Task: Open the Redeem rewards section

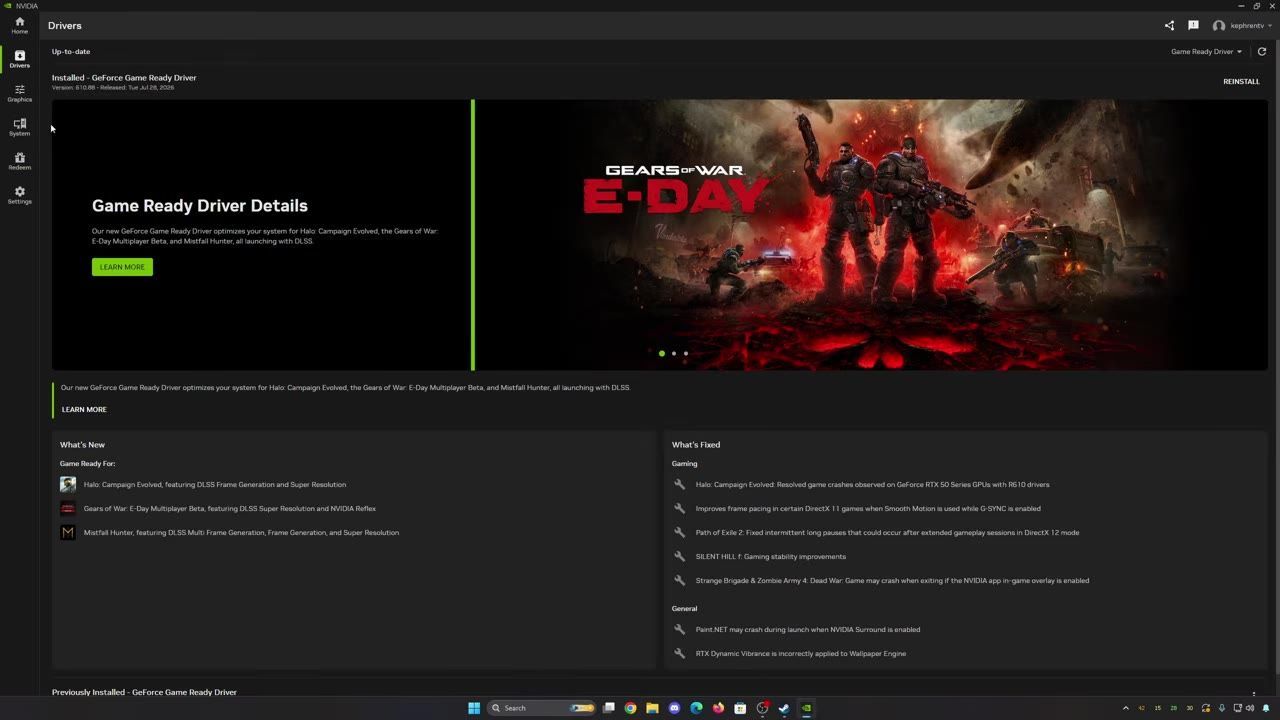Action: click(19, 161)
